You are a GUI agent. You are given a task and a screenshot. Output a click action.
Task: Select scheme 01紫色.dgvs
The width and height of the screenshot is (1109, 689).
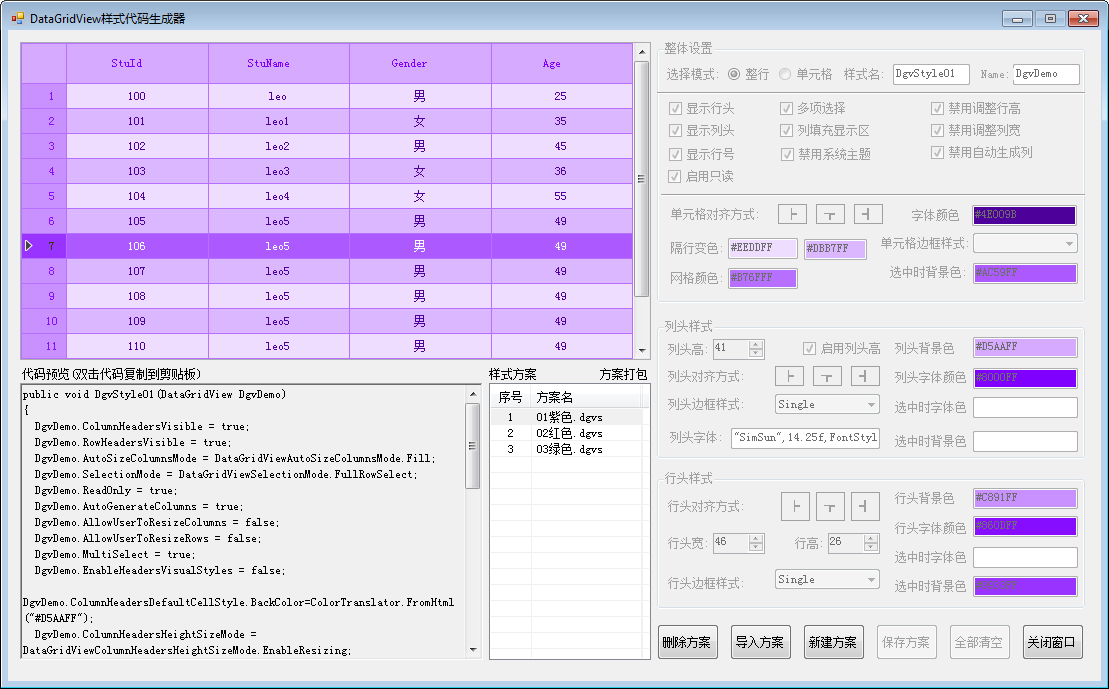tap(568, 417)
